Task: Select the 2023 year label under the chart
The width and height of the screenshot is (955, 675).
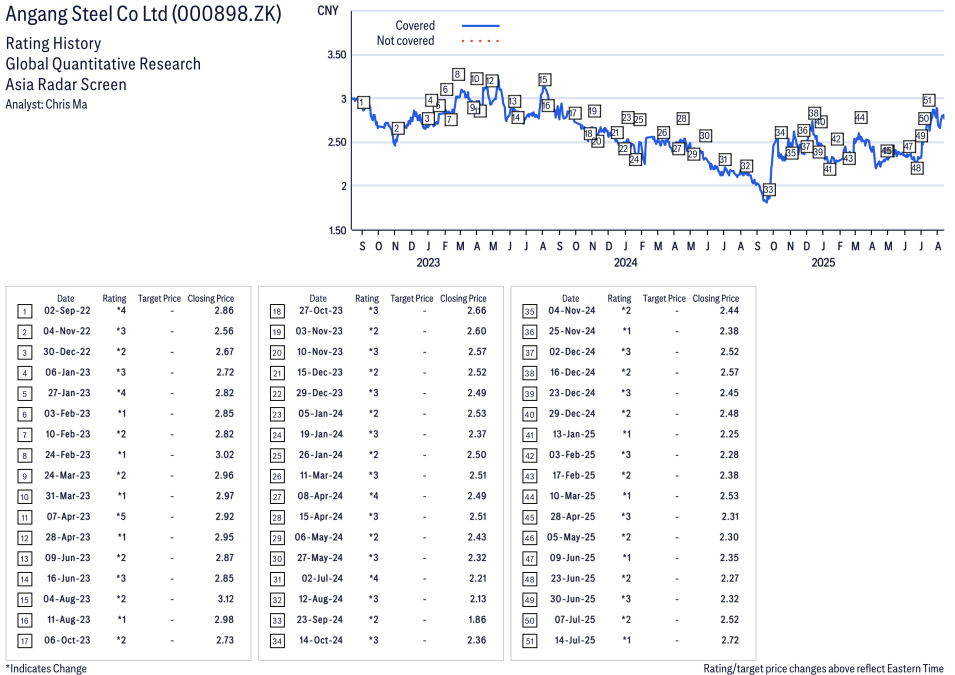Action: [428, 263]
